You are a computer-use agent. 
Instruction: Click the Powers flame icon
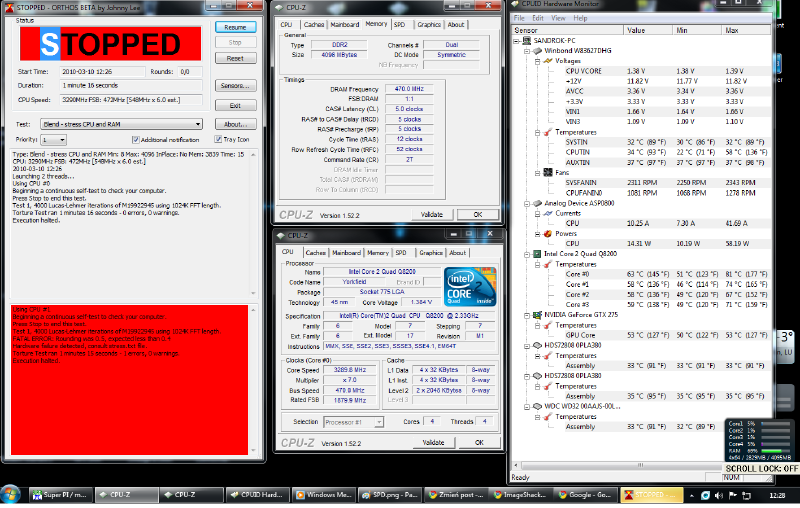pos(548,234)
